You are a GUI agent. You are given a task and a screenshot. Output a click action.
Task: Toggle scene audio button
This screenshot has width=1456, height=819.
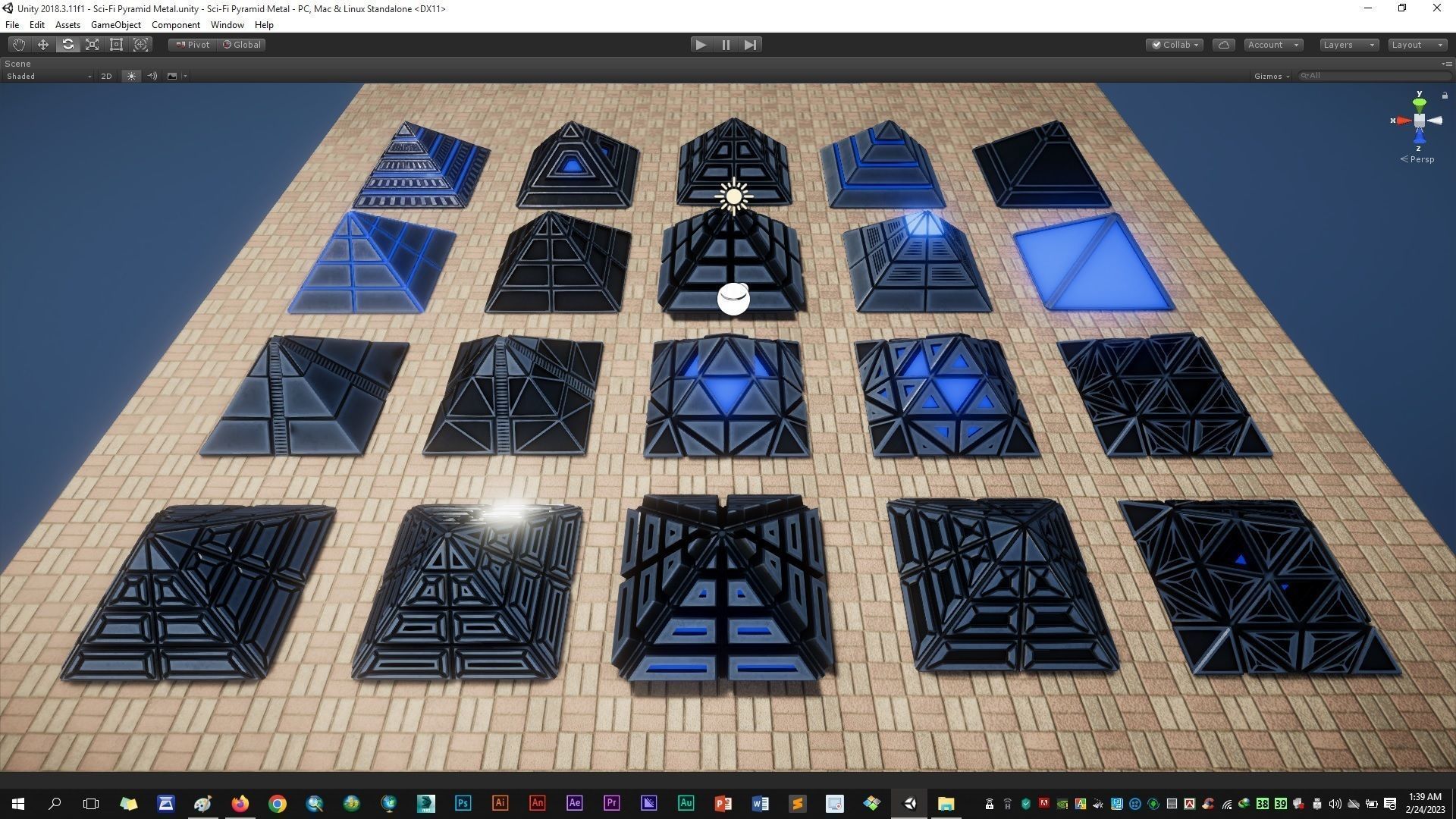pos(152,76)
